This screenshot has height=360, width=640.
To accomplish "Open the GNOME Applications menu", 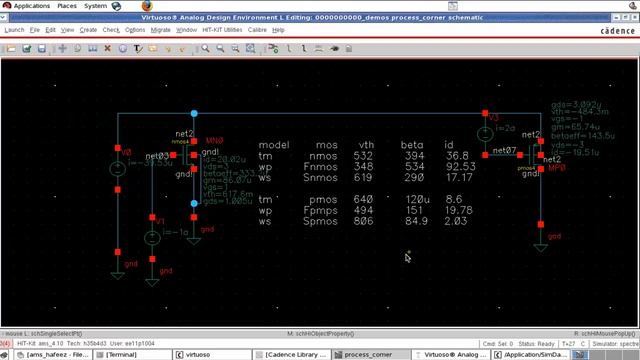I will point(27,6).
